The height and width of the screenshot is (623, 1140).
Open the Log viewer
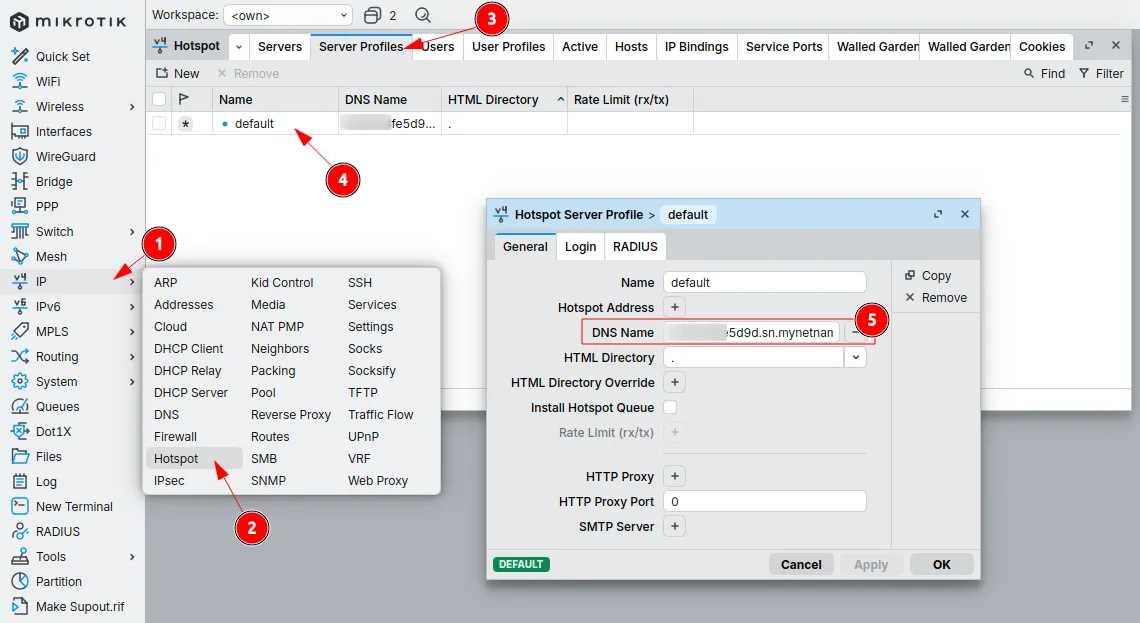(x=46, y=481)
